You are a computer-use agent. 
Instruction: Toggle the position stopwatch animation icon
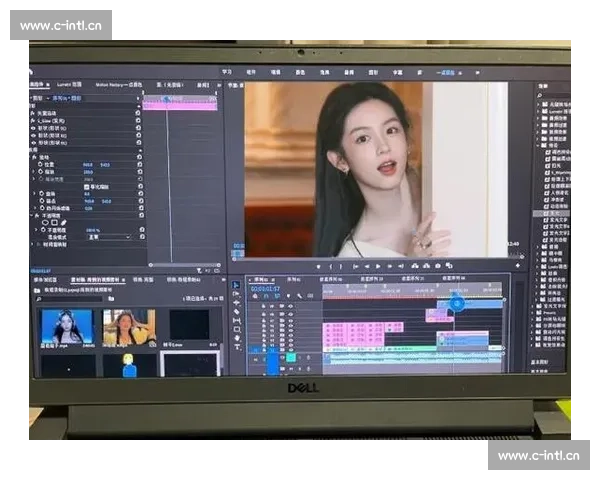[x=40, y=165]
